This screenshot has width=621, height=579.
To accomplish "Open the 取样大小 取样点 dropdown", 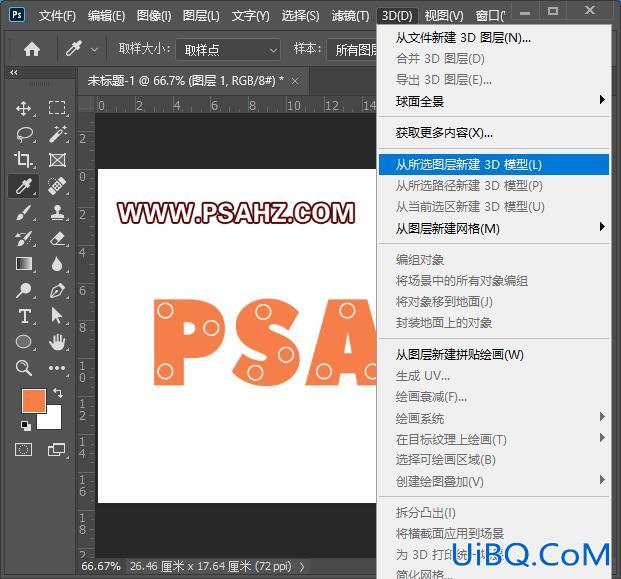I will tap(228, 50).
